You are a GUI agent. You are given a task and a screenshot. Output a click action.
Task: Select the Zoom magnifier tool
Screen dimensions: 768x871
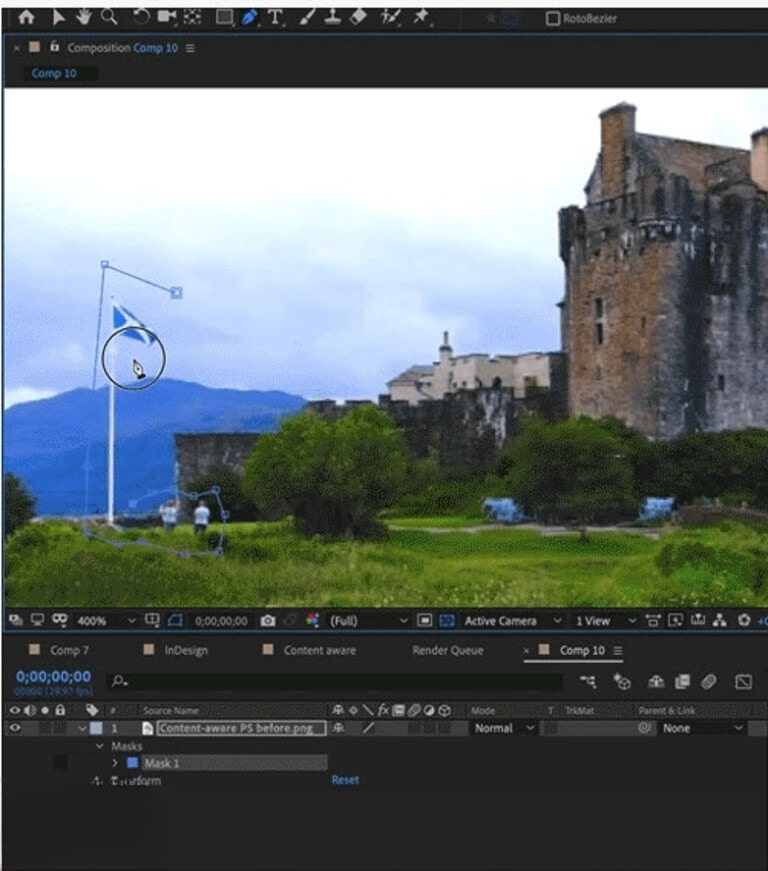coord(109,17)
